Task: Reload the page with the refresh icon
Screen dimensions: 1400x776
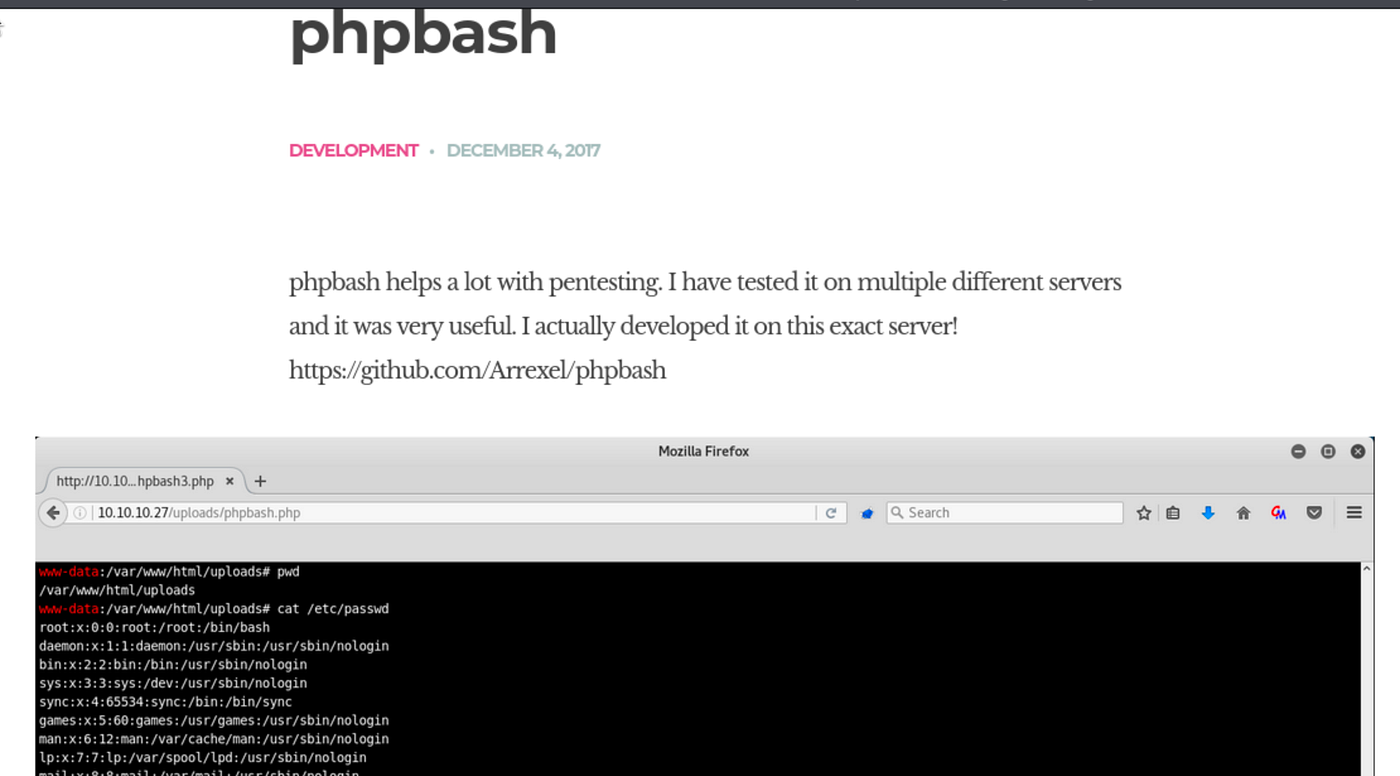Action: [x=831, y=513]
